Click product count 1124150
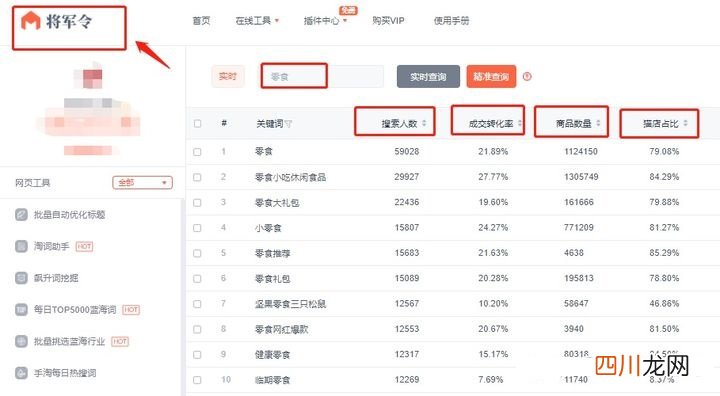Viewport: 720px width, 396px height. (x=581, y=151)
